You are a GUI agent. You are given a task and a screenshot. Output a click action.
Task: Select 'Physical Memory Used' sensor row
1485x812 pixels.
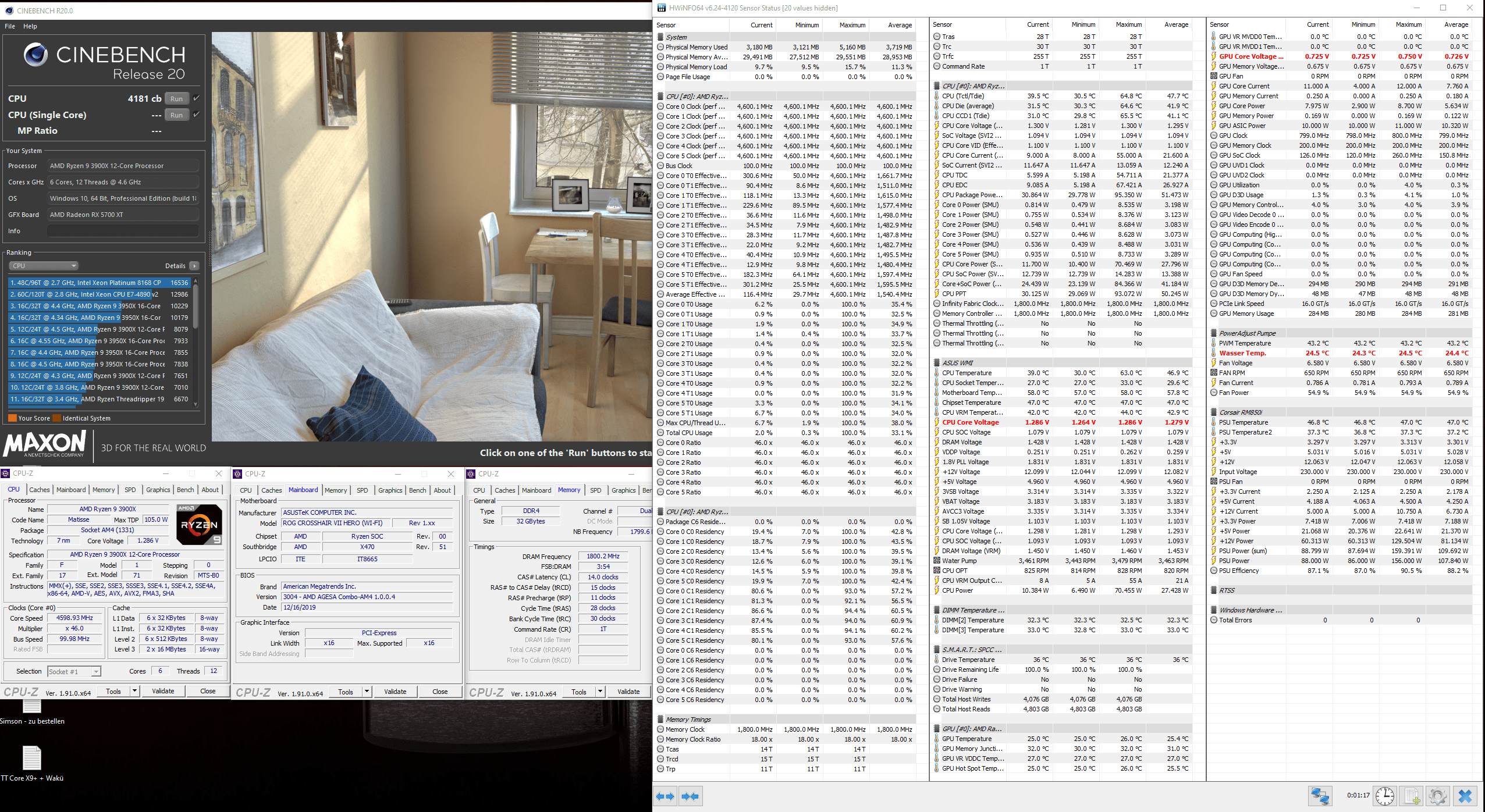tap(786, 47)
